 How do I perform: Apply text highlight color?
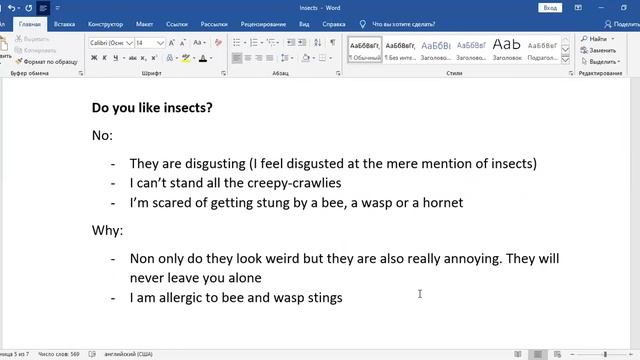click(x=186, y=58)
